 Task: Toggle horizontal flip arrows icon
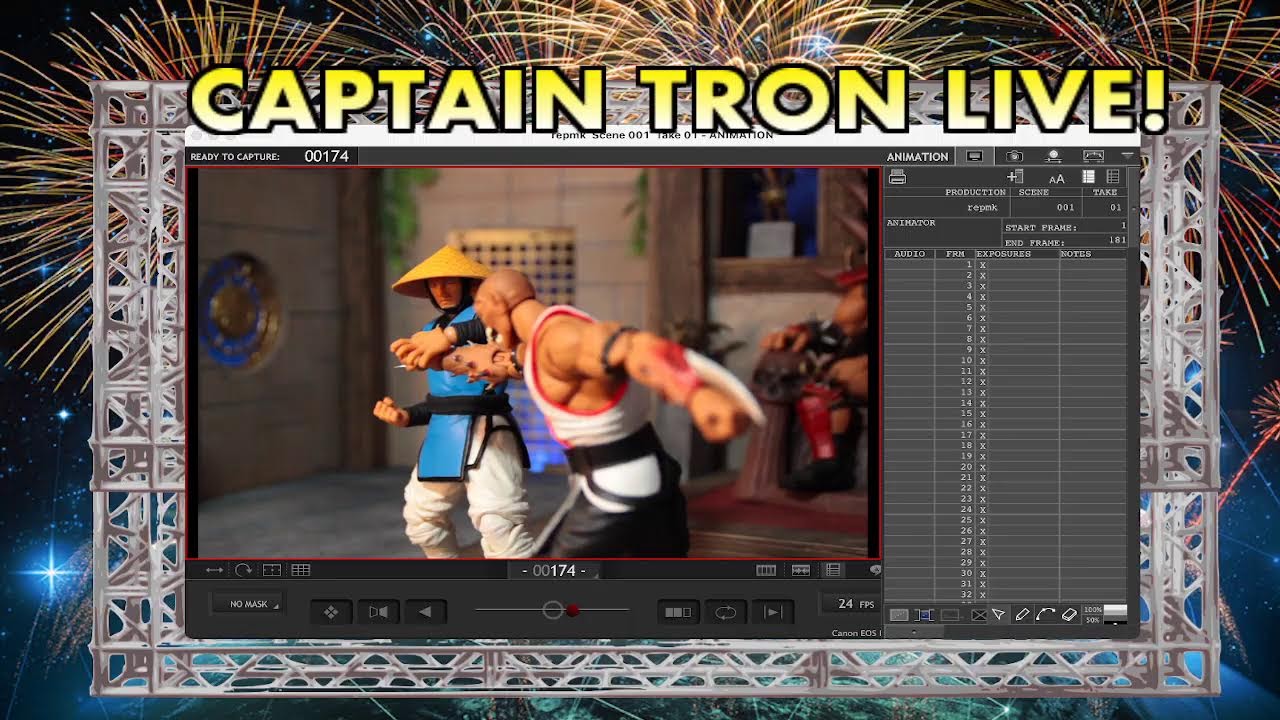tap(214, 570)
